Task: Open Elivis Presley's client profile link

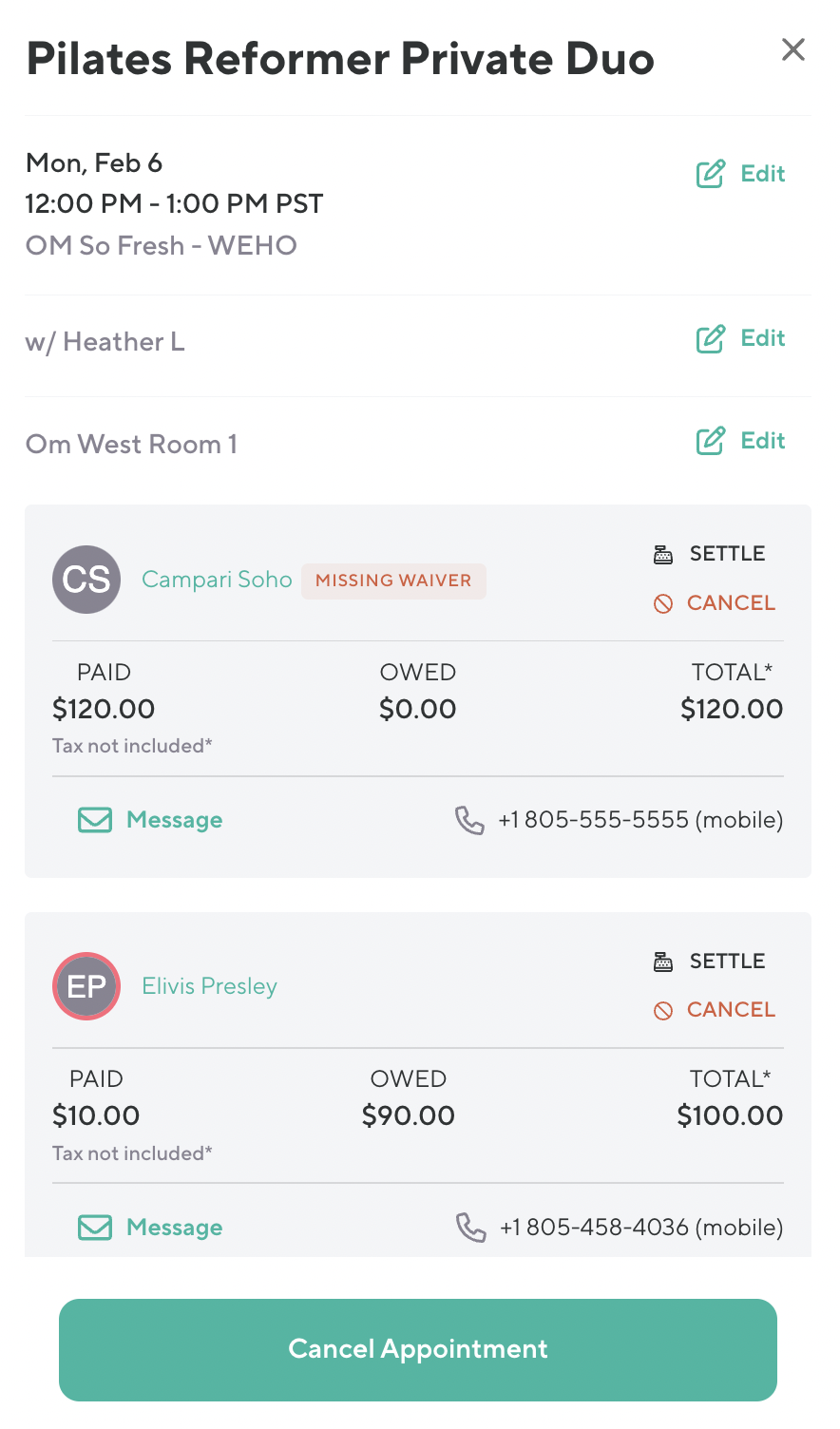Action: tap(209, 986)
